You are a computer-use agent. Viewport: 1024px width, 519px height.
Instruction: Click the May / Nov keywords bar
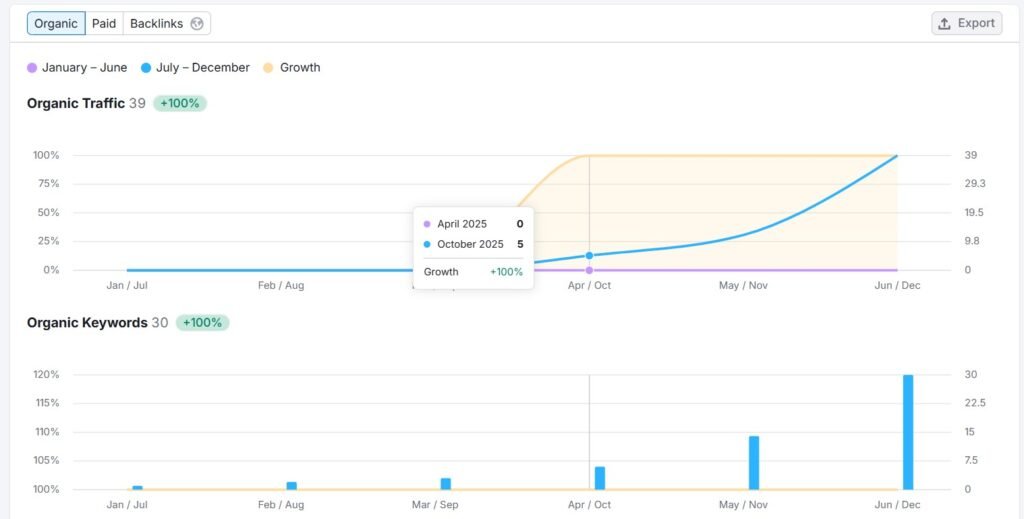click(x=754, y=462)
